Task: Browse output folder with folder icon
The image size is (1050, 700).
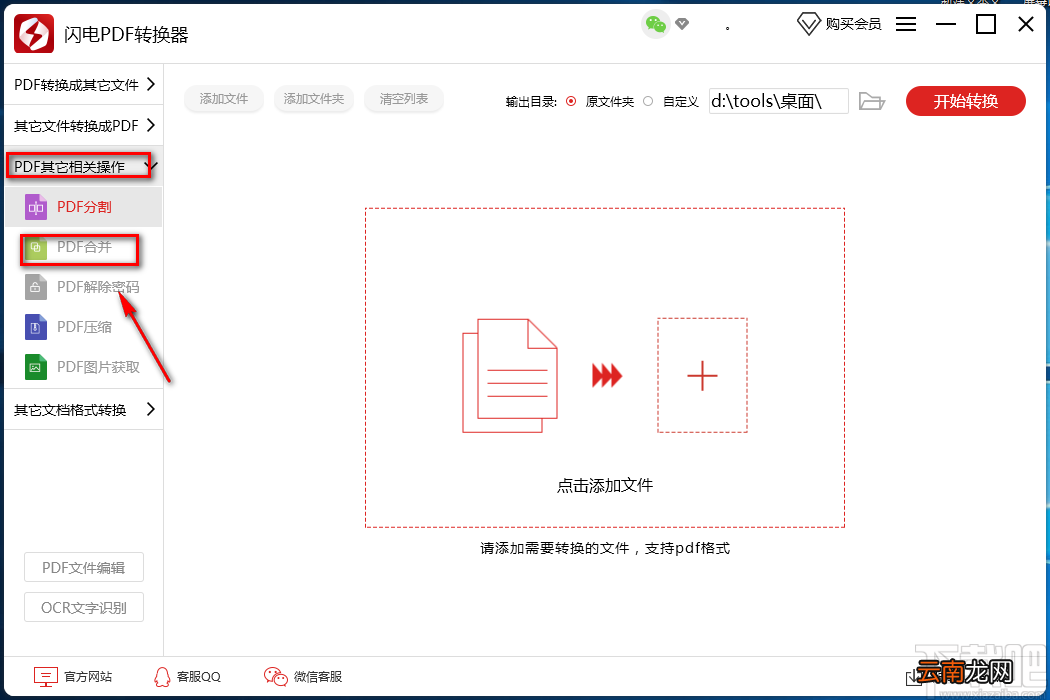Action: pos(872,101)
